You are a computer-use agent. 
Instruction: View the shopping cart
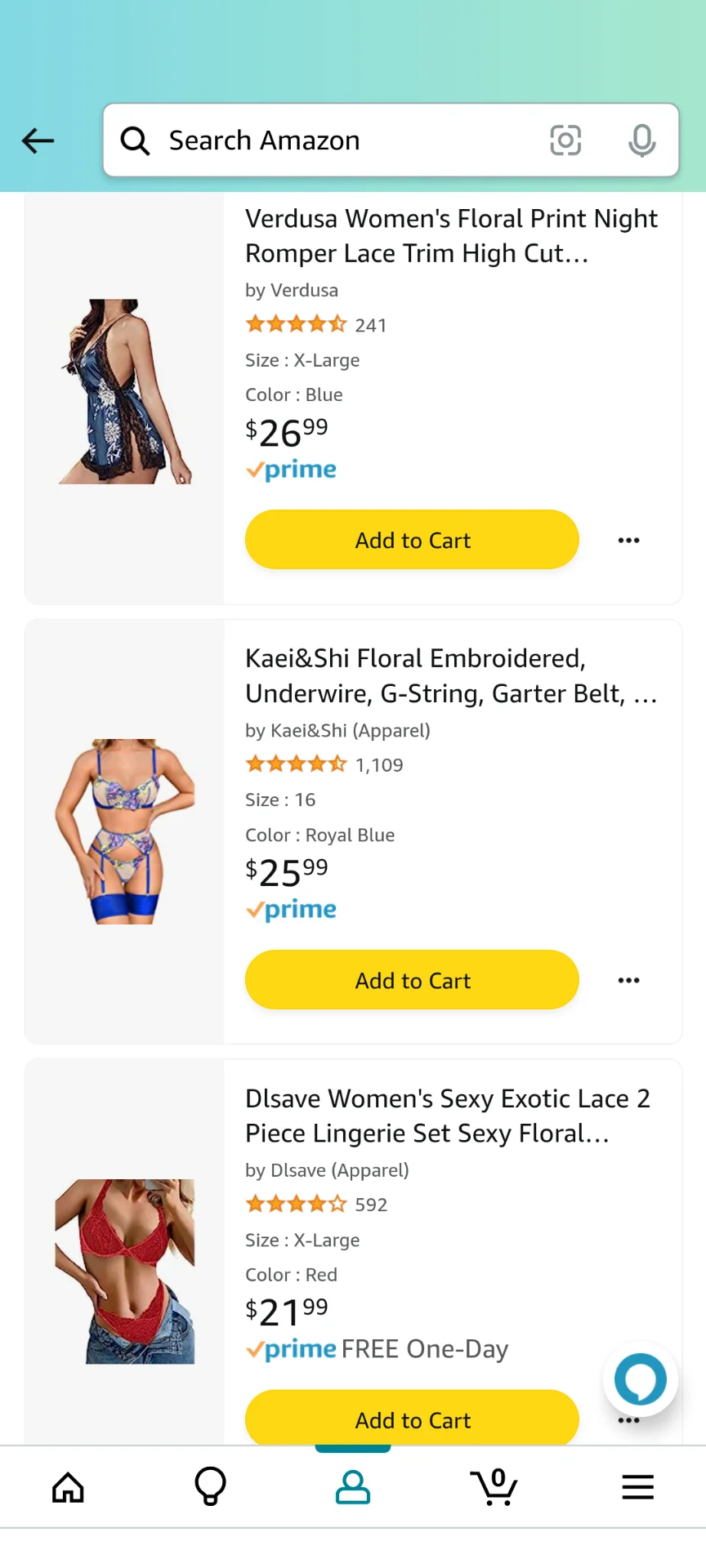494,1487
